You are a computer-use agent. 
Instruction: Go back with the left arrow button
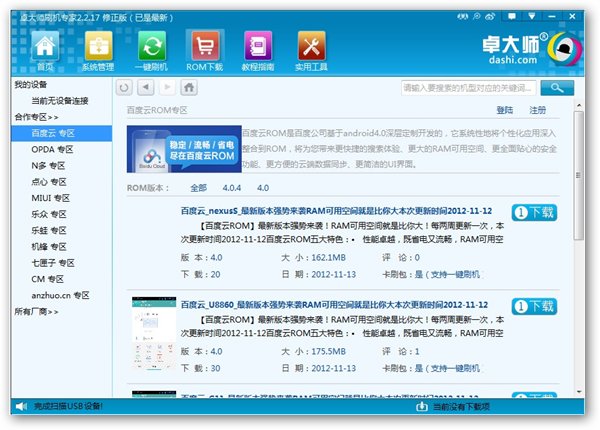click(146, 87)
